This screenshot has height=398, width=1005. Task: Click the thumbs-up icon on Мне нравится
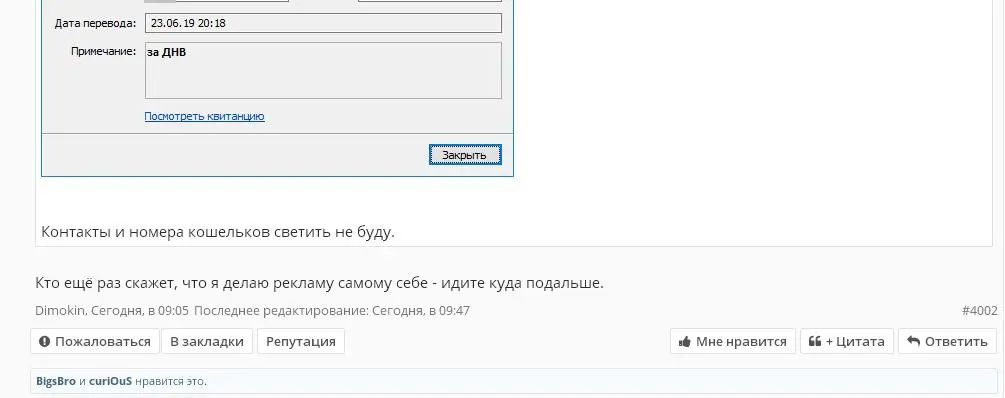coord(685,342)
